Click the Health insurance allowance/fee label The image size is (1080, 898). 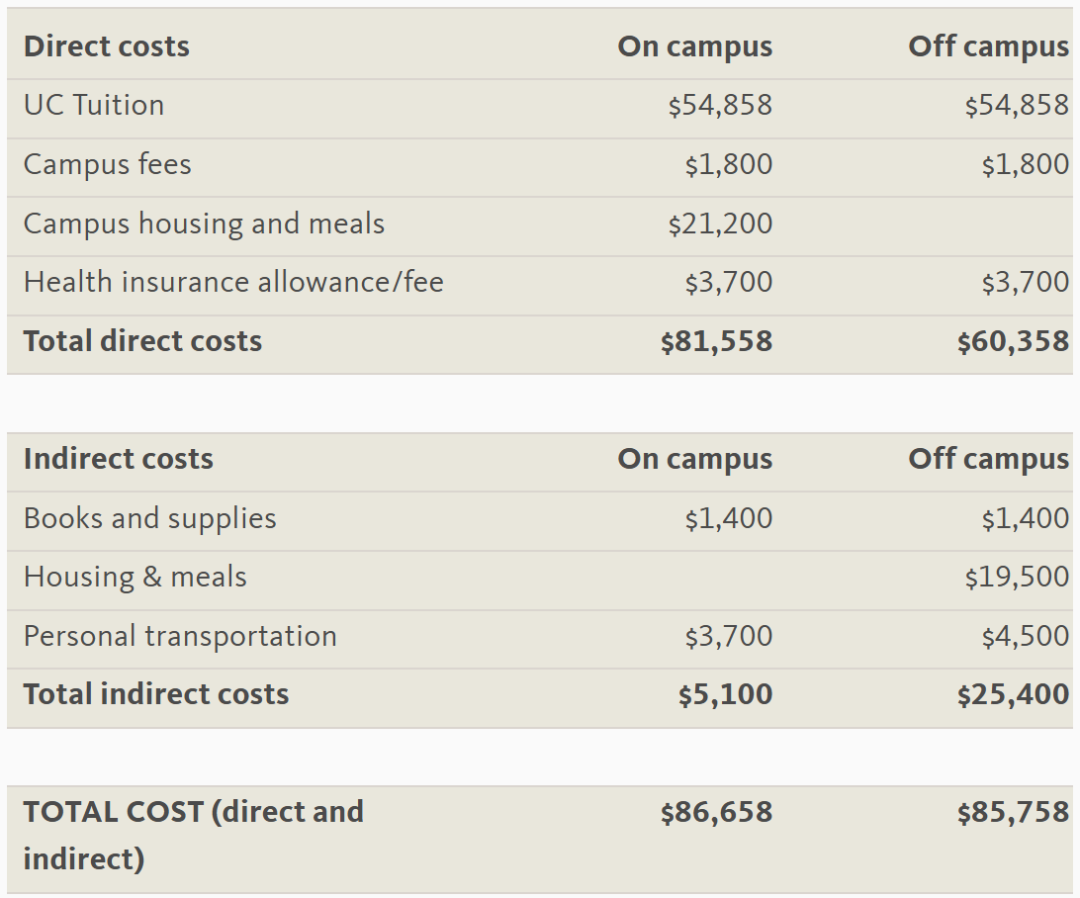[x=233, y=282]
